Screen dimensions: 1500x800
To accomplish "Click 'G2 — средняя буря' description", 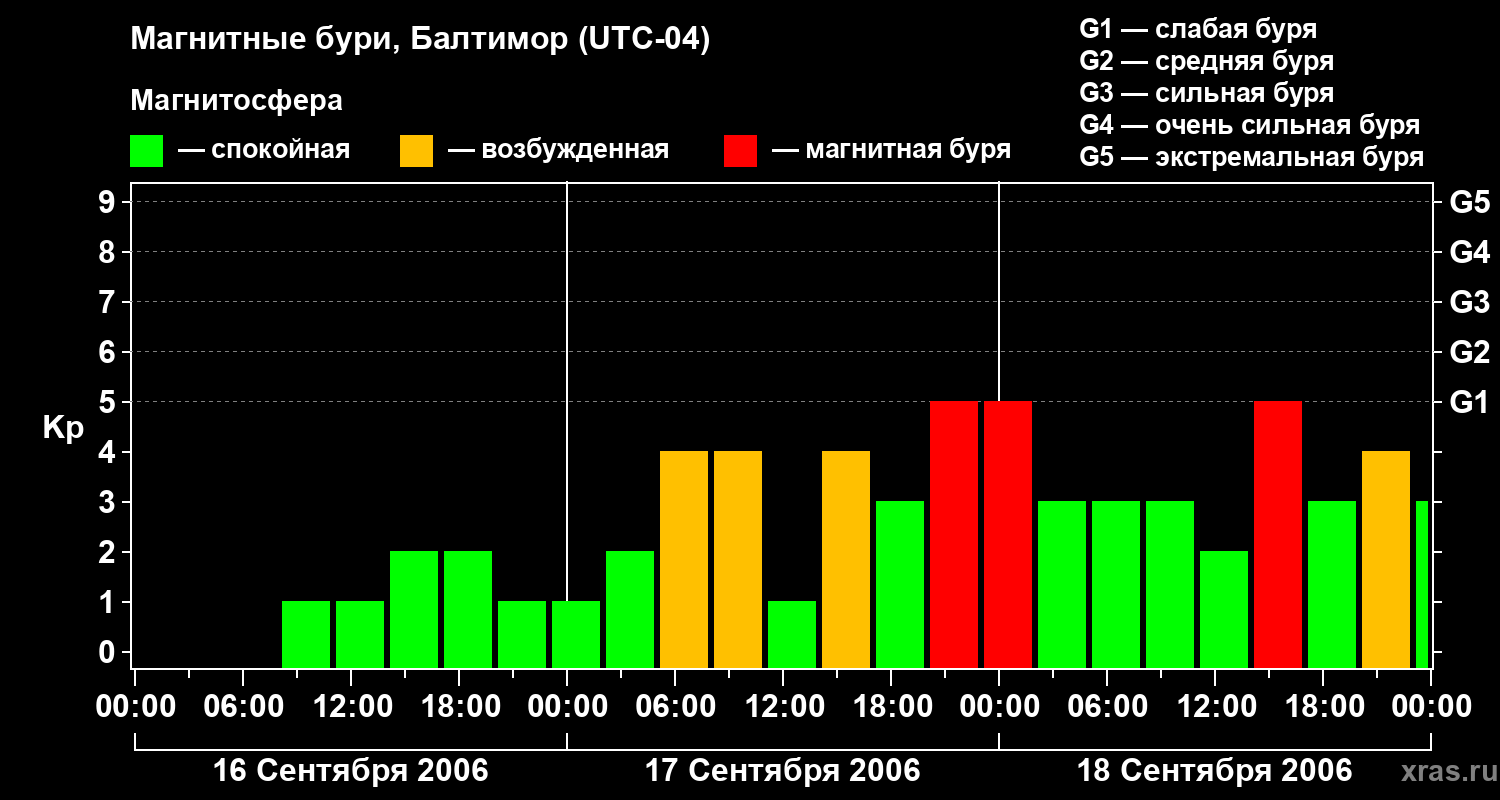I will (x=1206, y=60).
